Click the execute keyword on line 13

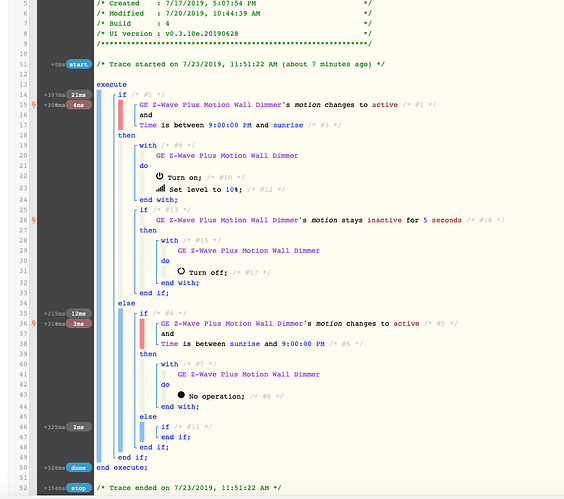click(x=112, y=85)
